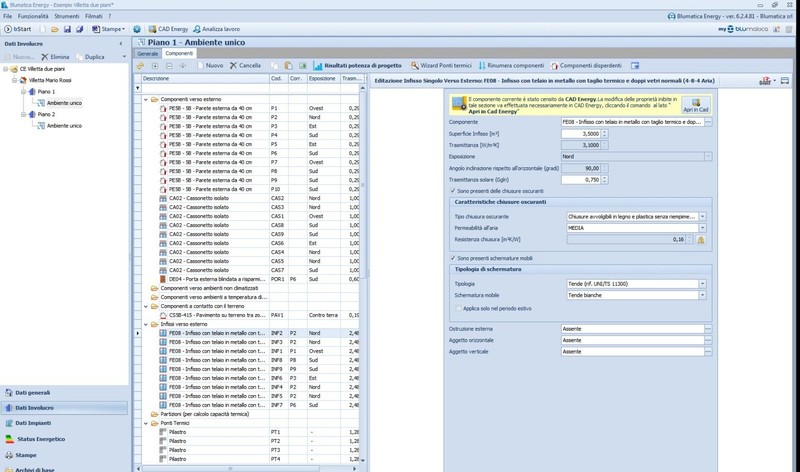Switch to the Componenti tab
Image resolution: width=800 pixels, height=472 pixels.
pos(179,53)
